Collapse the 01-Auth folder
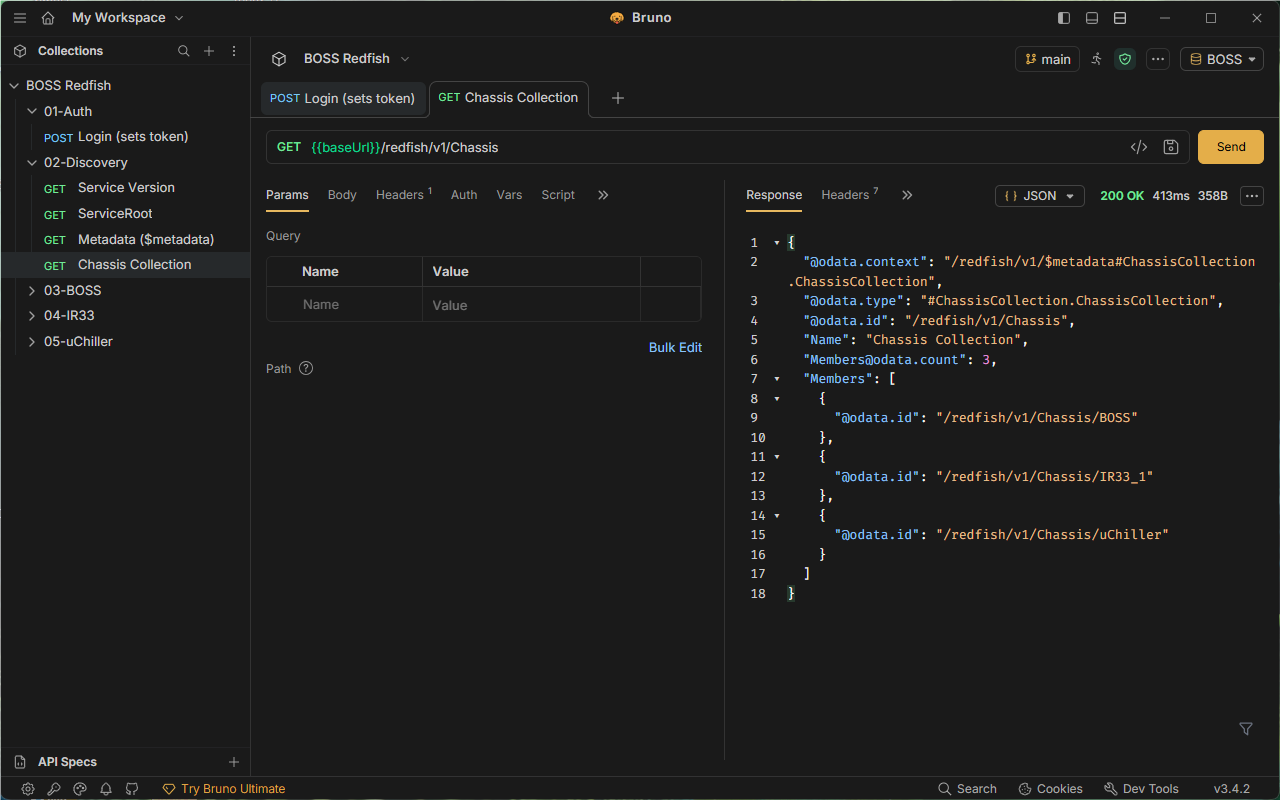 [x=32, y=111]
